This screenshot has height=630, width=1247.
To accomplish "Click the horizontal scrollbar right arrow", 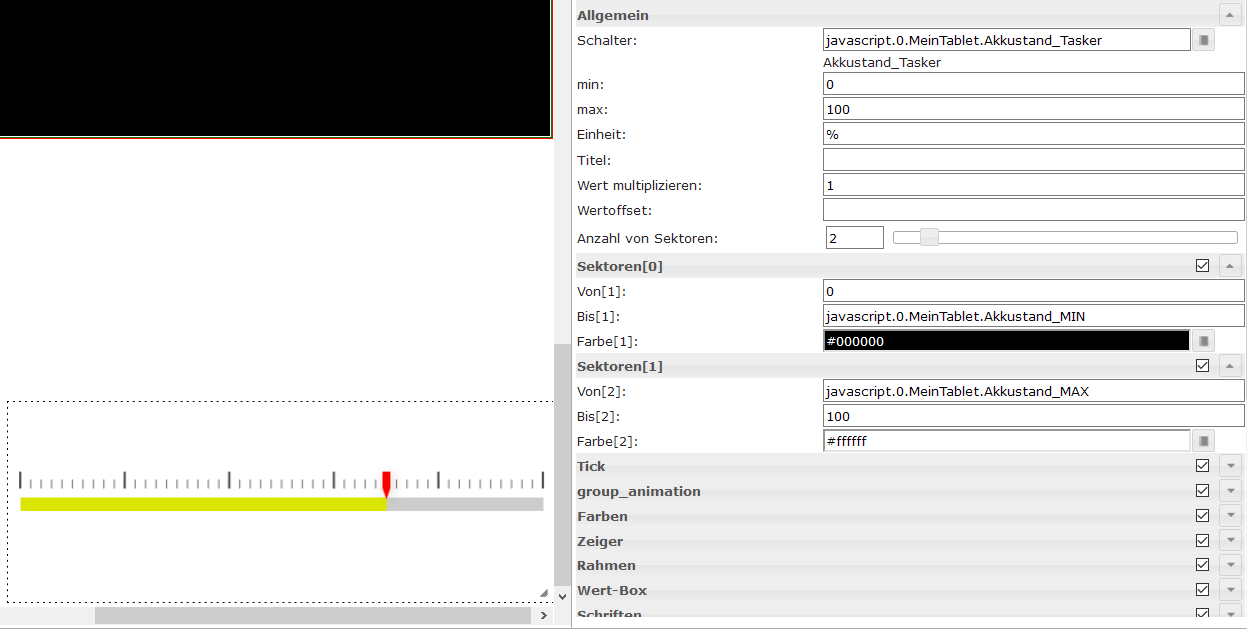I will (543, 616).
